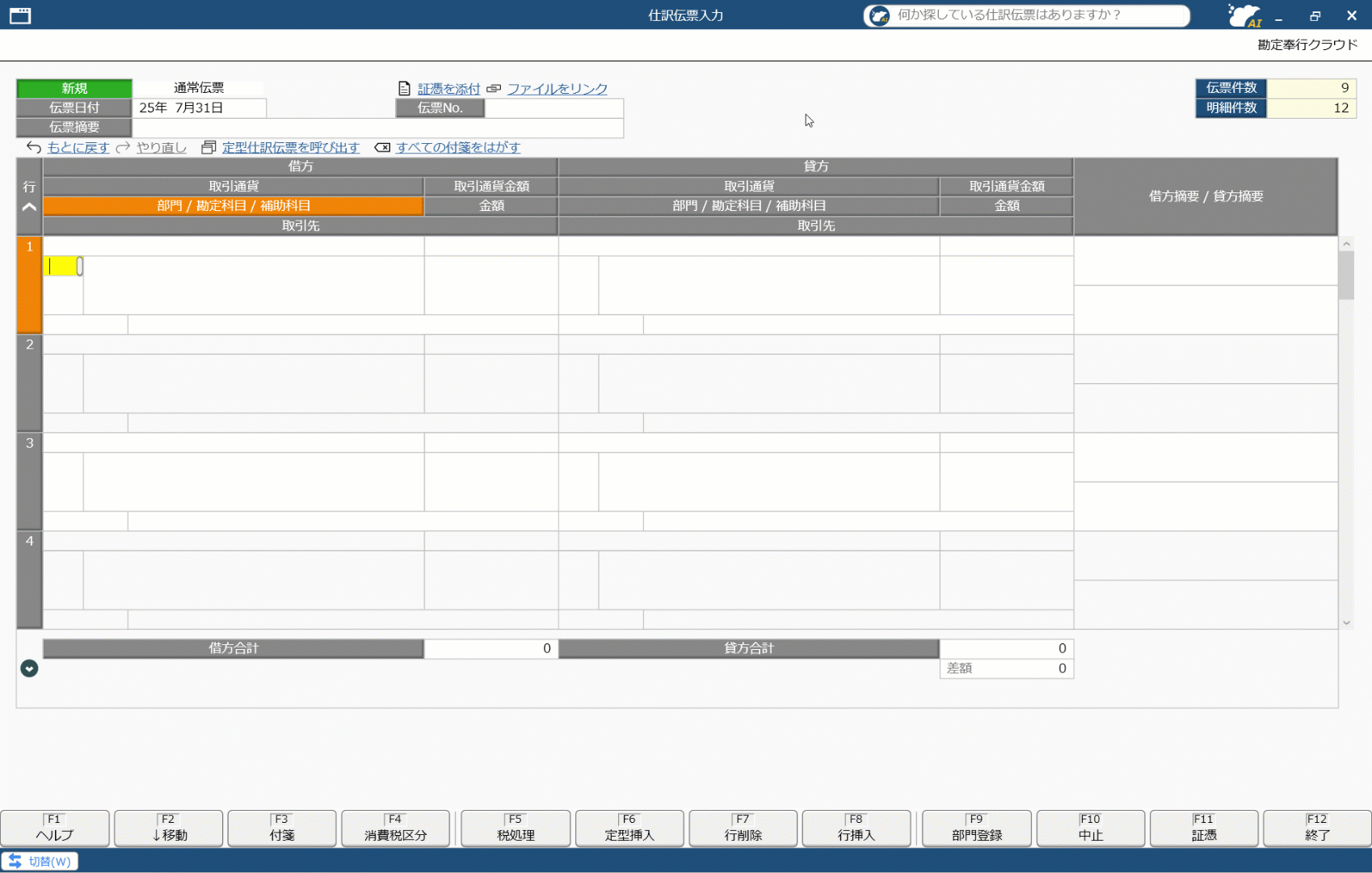Click the 伝票摘要 input field

pyautogui.click(x=377, y=128)
